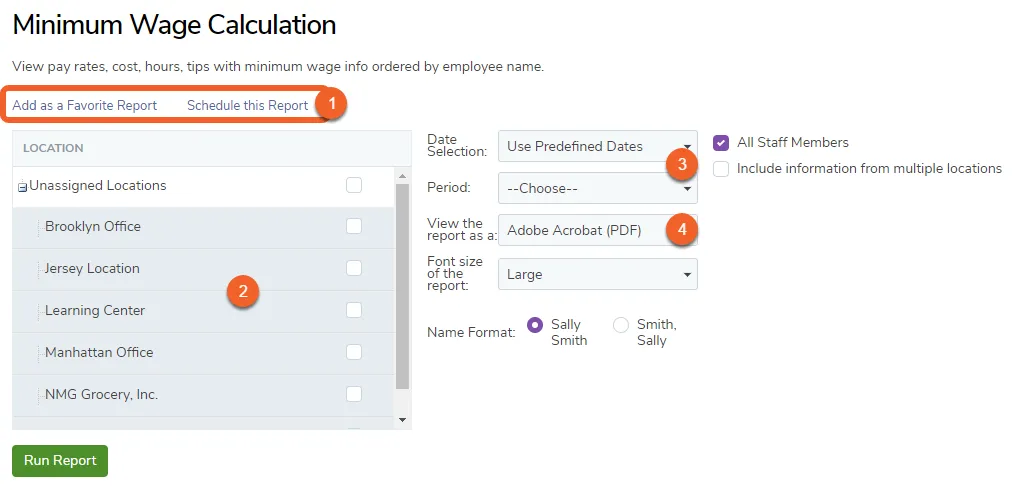The width and height of the screenshot is (1024, 490).
Task: Check the Brooklyn Office checkbox
Action: [354, 226]
